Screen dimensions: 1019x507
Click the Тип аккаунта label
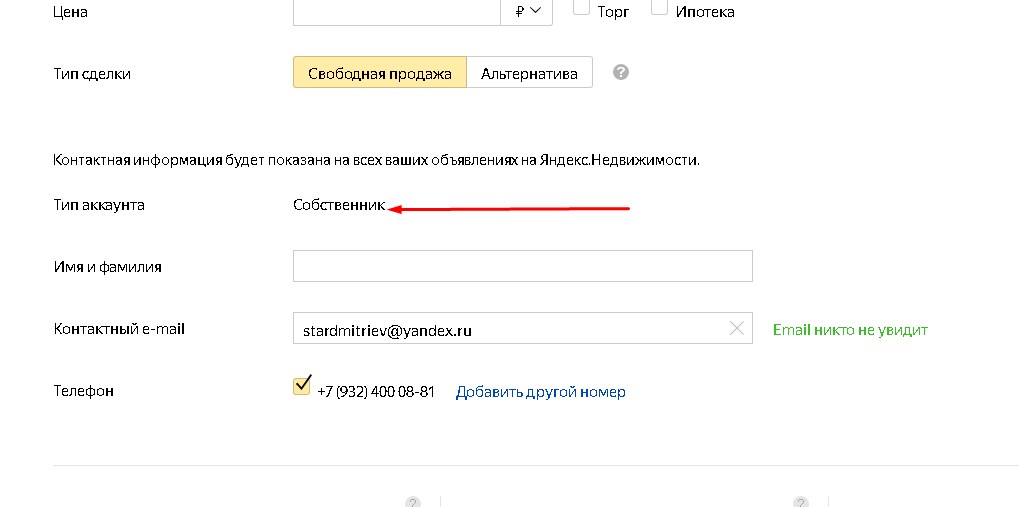tap(99, 205)
